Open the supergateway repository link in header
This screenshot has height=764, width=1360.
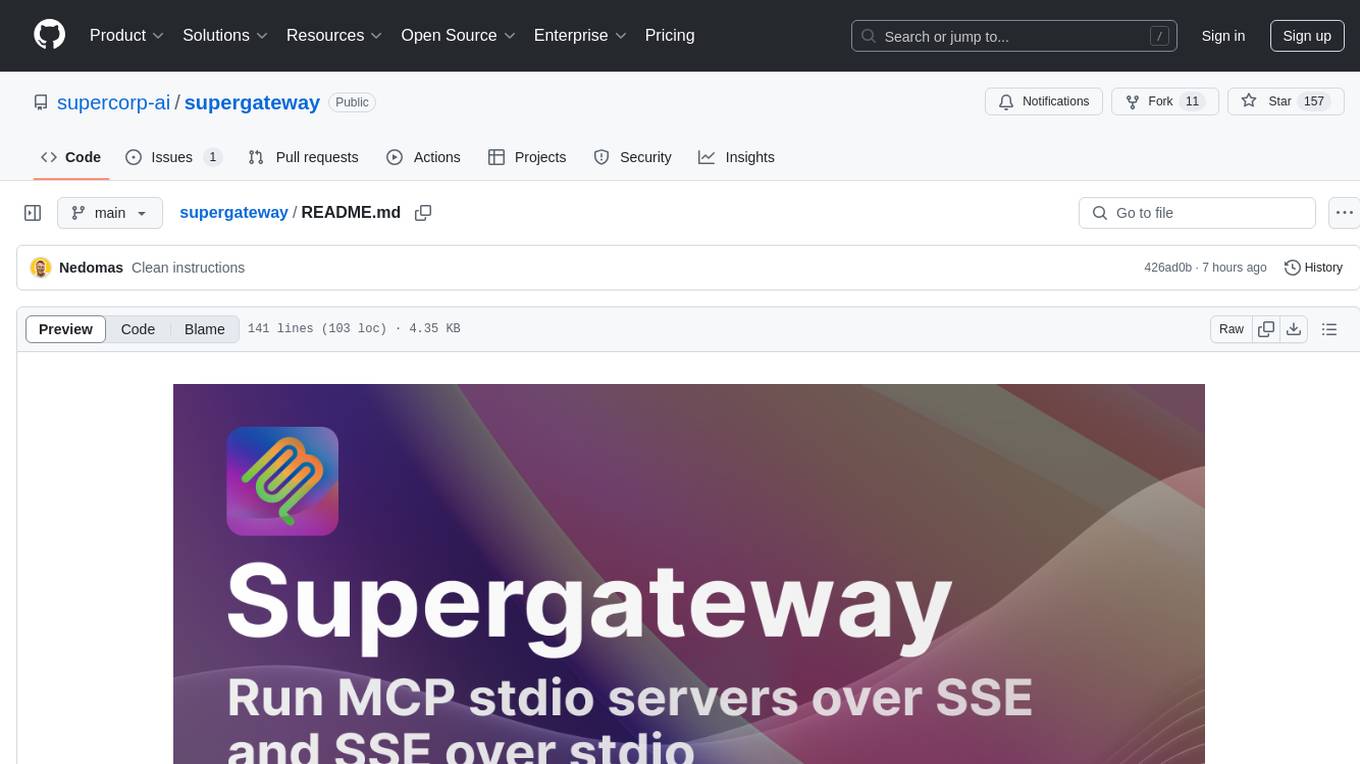click(252, 102)
